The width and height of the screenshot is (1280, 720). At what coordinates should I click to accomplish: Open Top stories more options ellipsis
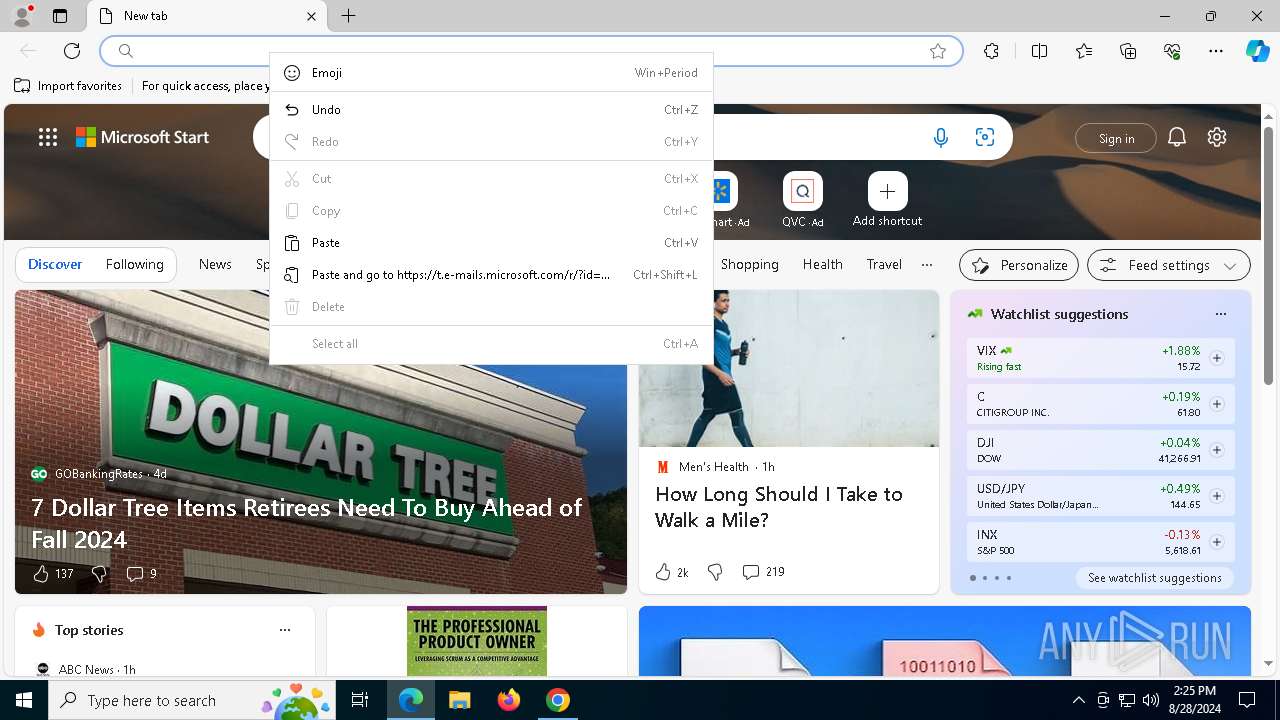tap(285, 630)
